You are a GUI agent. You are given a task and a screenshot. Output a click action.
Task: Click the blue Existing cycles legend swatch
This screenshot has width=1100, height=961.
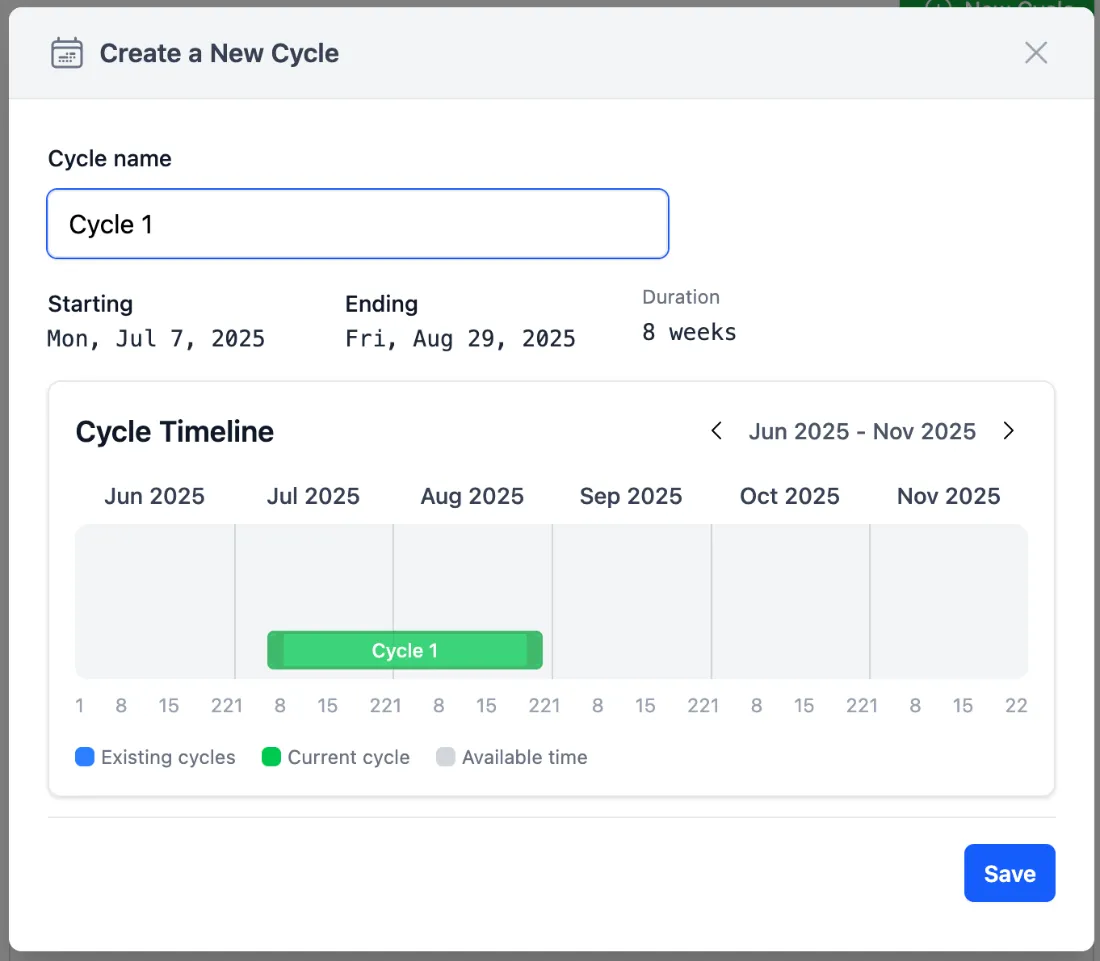pos(84,757)
